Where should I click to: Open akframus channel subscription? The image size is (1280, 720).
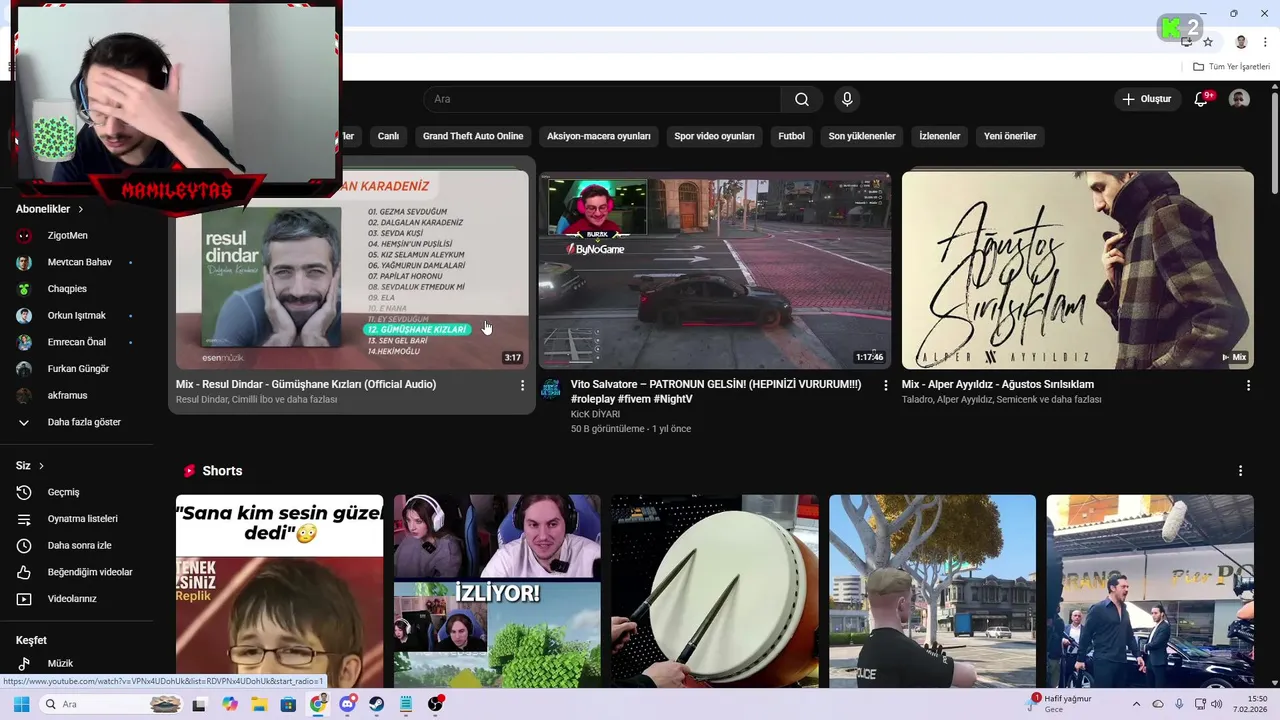point(67,395)
